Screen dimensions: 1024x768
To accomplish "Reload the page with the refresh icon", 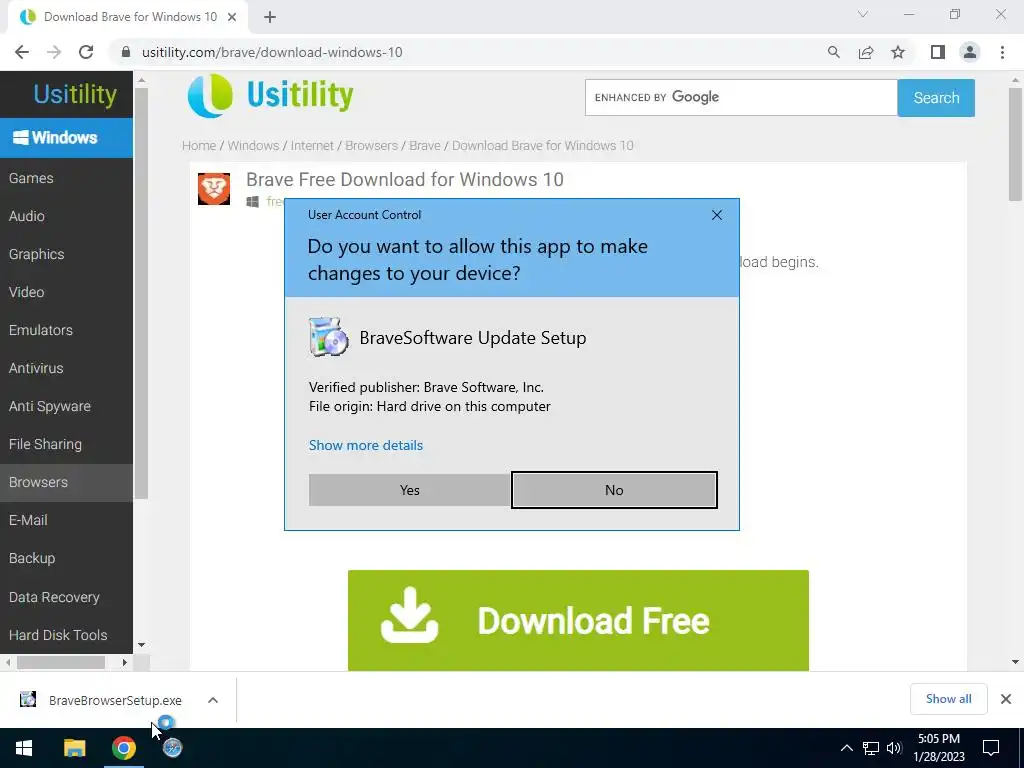I will pyautogui.click(x=86, y=52).
